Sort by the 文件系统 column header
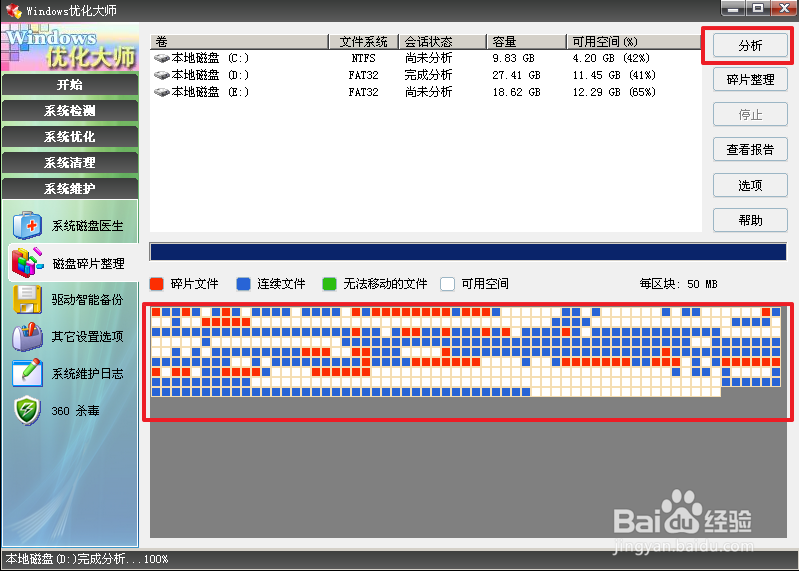The height and width of the screenshot is (574, 799). pyautogui.click(x=363, y=41)
